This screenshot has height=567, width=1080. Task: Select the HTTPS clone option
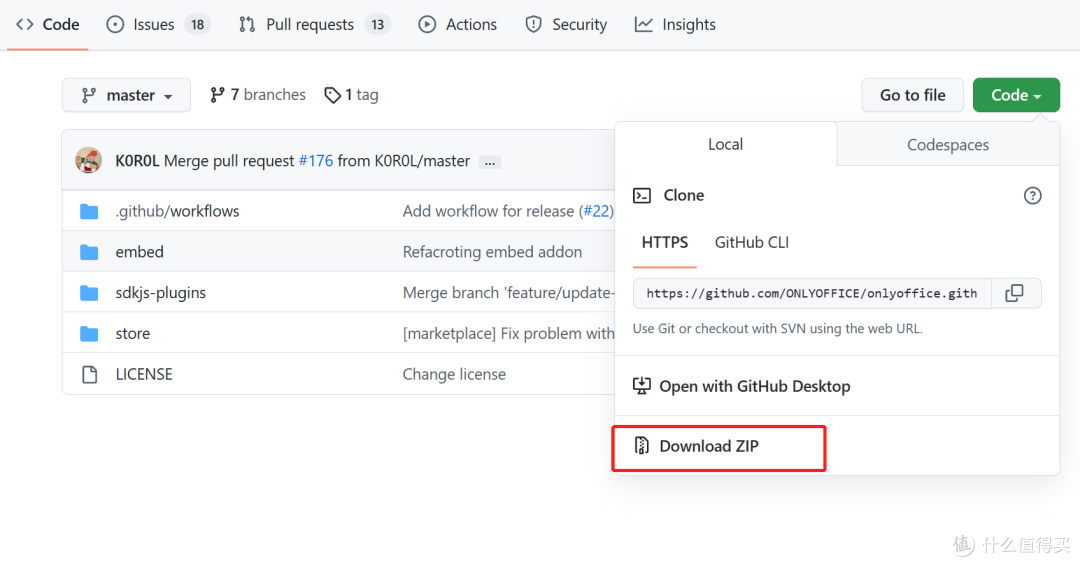tap(665, 242)
